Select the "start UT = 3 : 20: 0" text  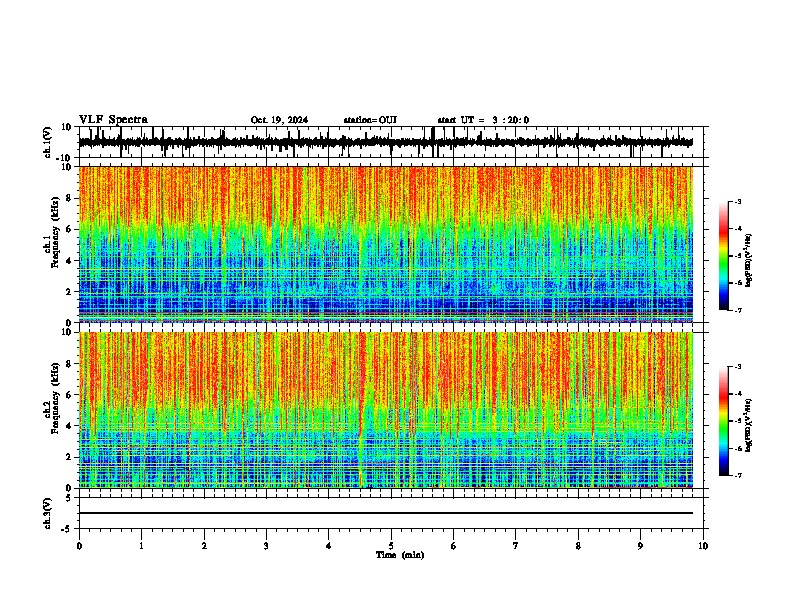[x=483, y=120]
